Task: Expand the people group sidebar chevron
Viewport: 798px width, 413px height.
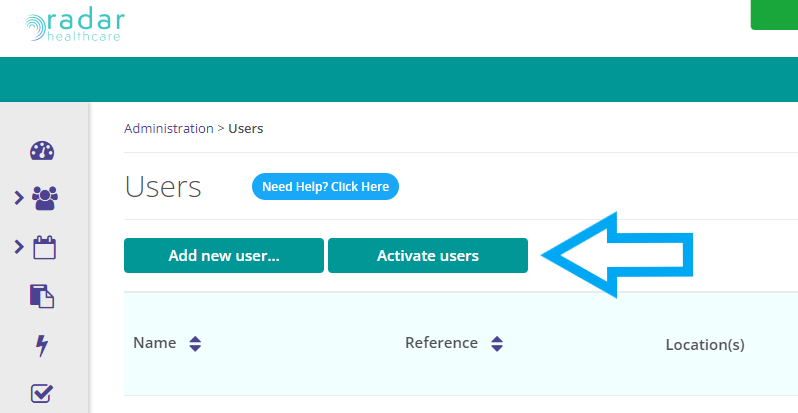Action: pyautogui.click(x=19, y=198)
